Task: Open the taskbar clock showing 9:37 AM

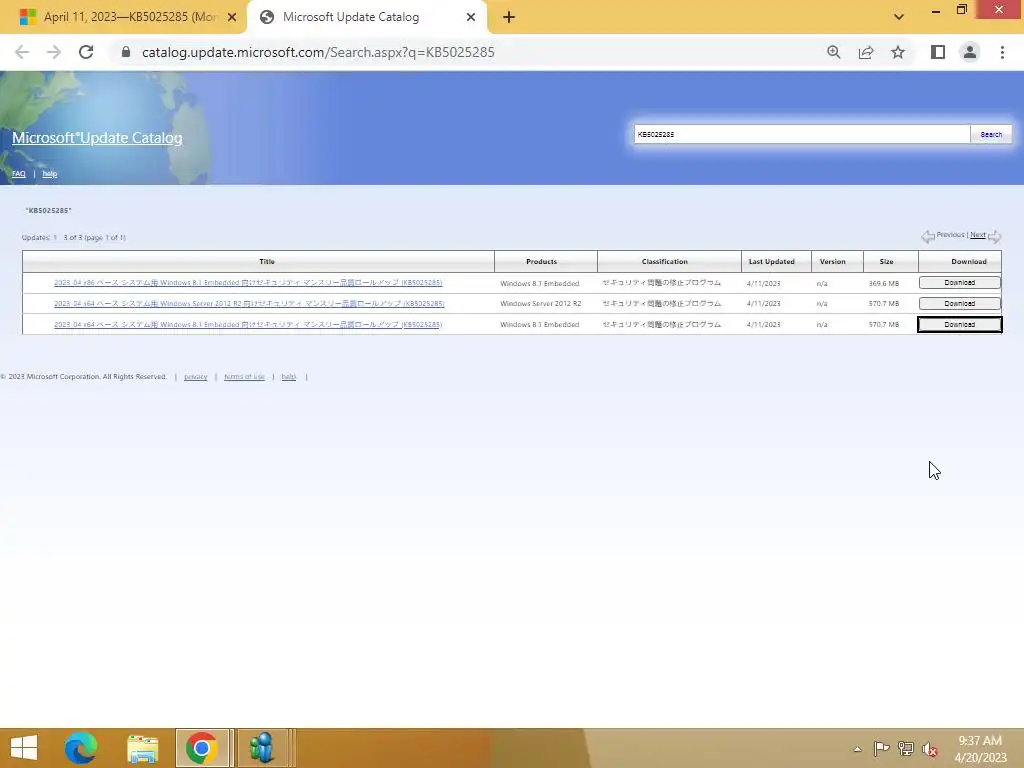Action: (980, 749)
